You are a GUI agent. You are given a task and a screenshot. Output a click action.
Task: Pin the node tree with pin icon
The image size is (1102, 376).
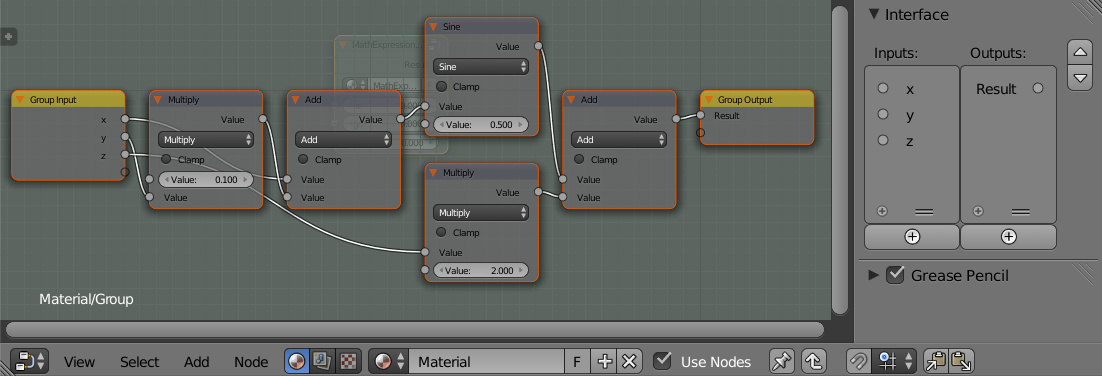click(781, 362)
